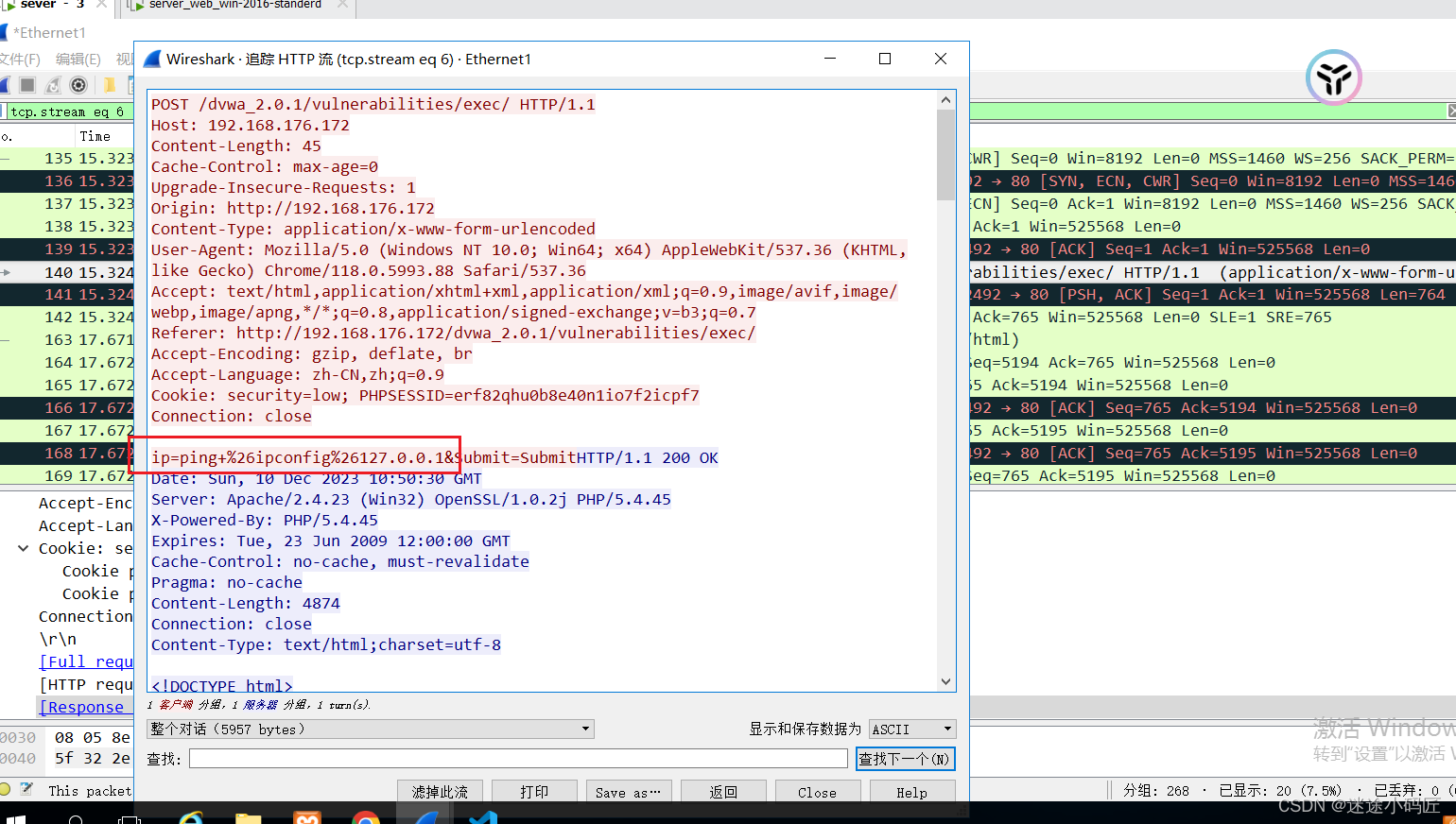Minimize the Follow HTTP Stream dialog
Viewport: 1456px width, 824px height.
pyautogui.click(x=830, y=59)
